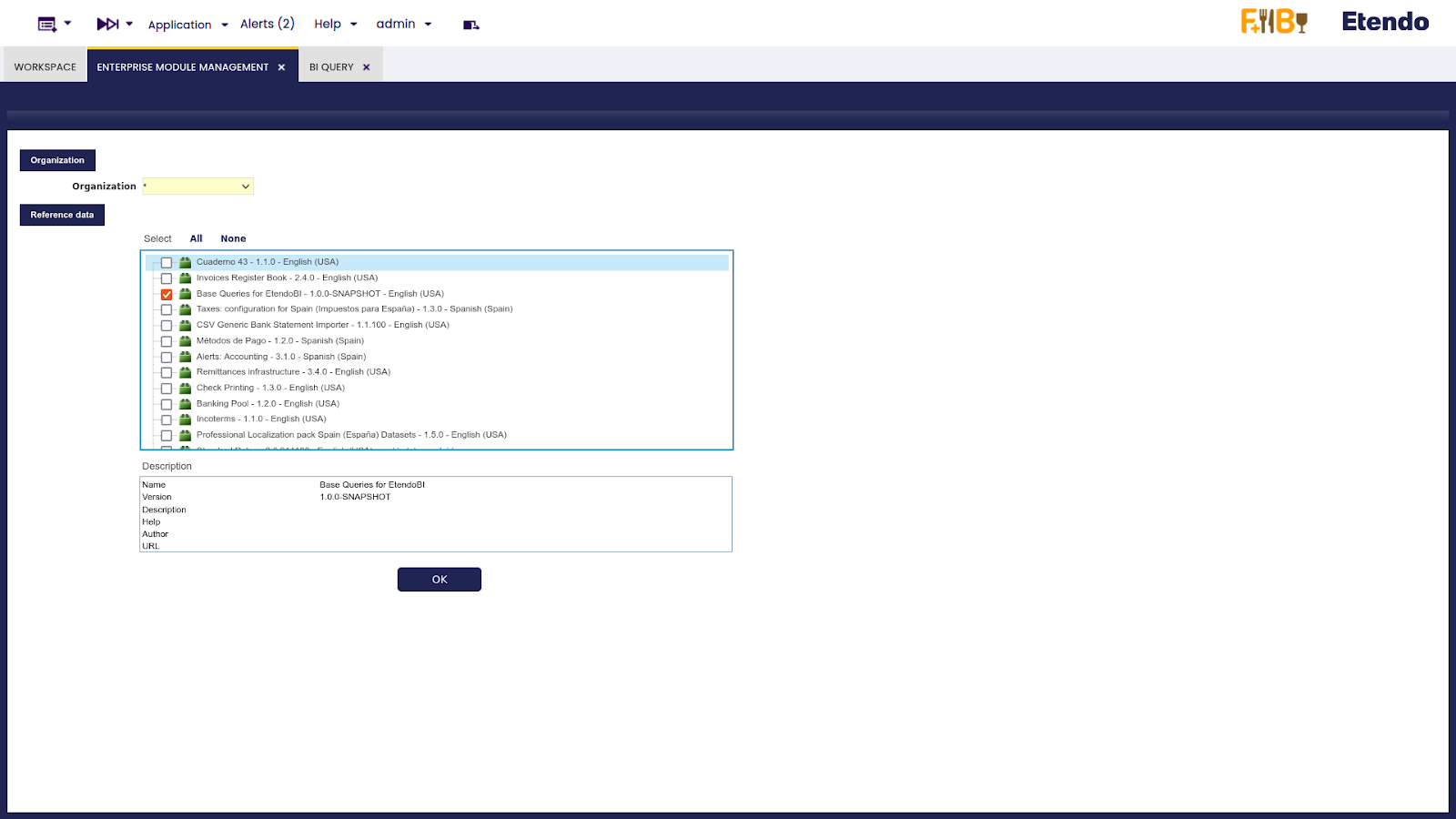Select Banking Pool - 1.2.0 row text

268,404
